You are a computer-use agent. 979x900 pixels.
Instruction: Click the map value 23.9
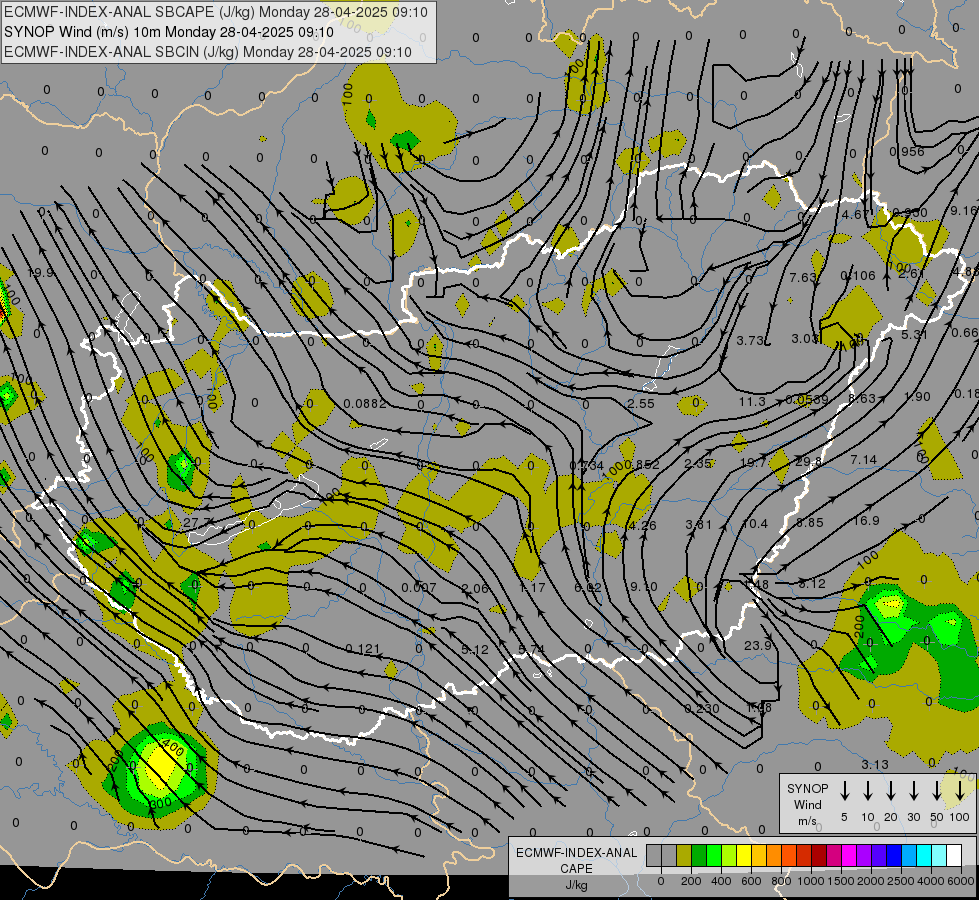pos(757,645)
